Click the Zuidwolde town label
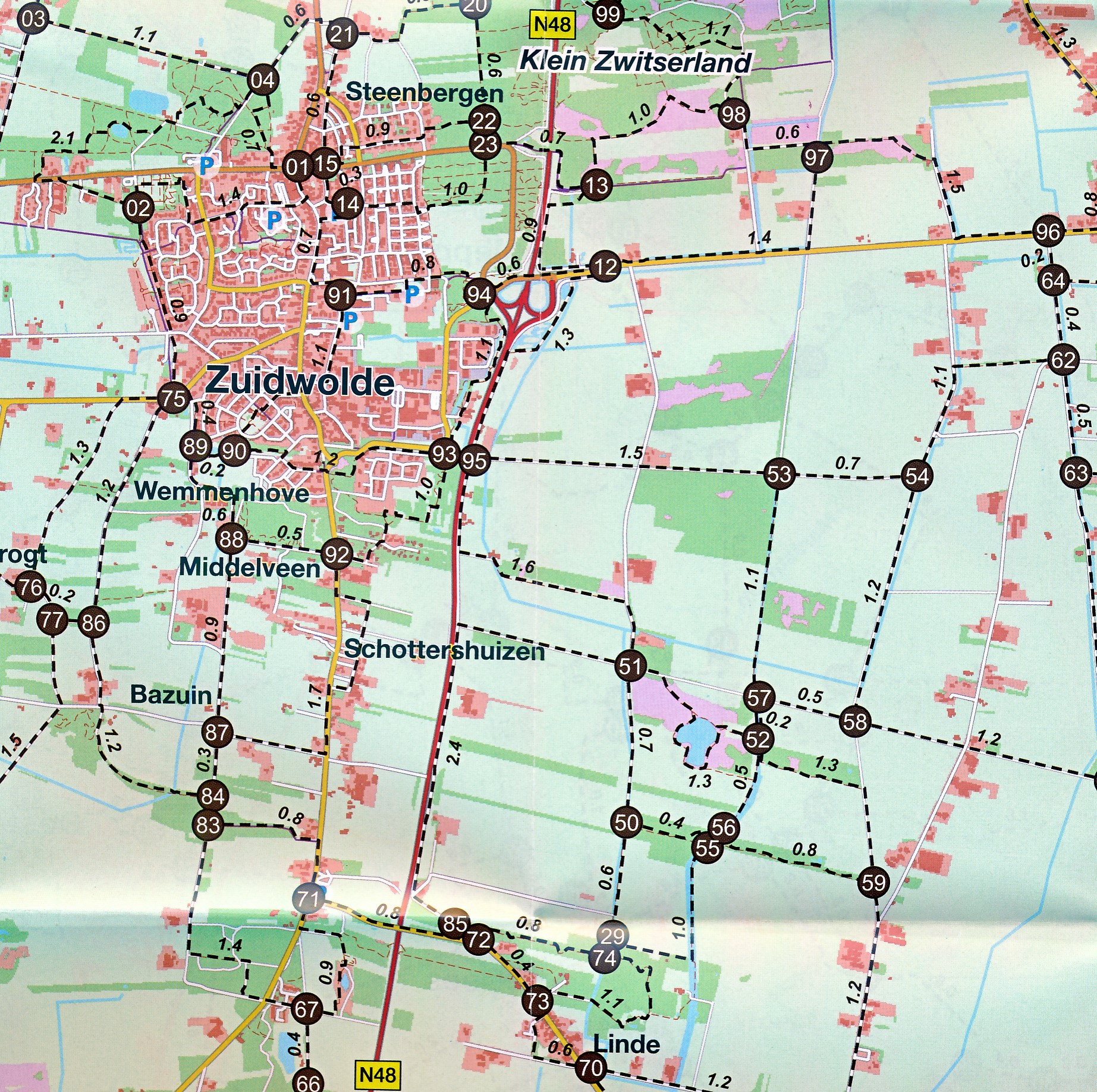The width and height of the screenshot is (1097, 1092). click(x=299, y=381)
